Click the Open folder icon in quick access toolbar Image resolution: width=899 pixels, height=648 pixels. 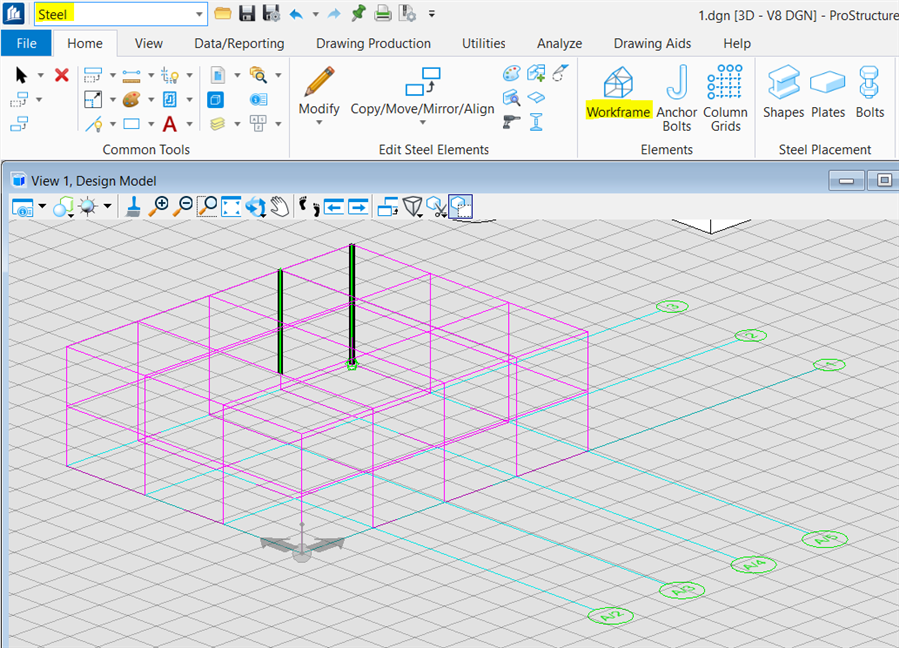223,14
